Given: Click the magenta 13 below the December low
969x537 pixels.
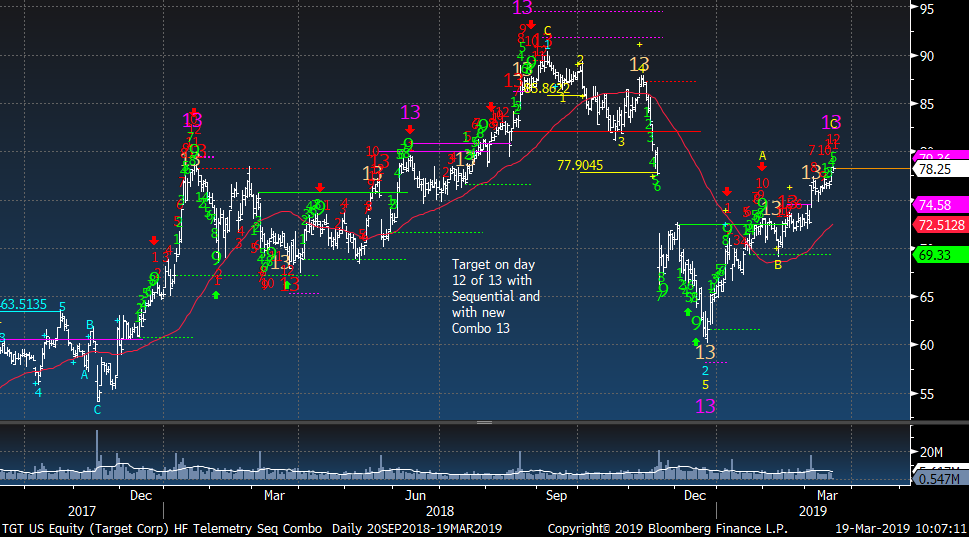Looking at the screenshot, I should pyautogui.click(x=705, y=406).
